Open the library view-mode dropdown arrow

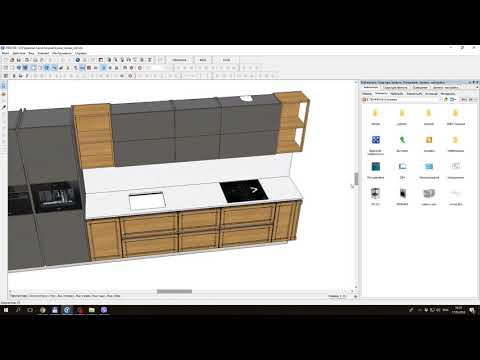[x=455, y=99]
